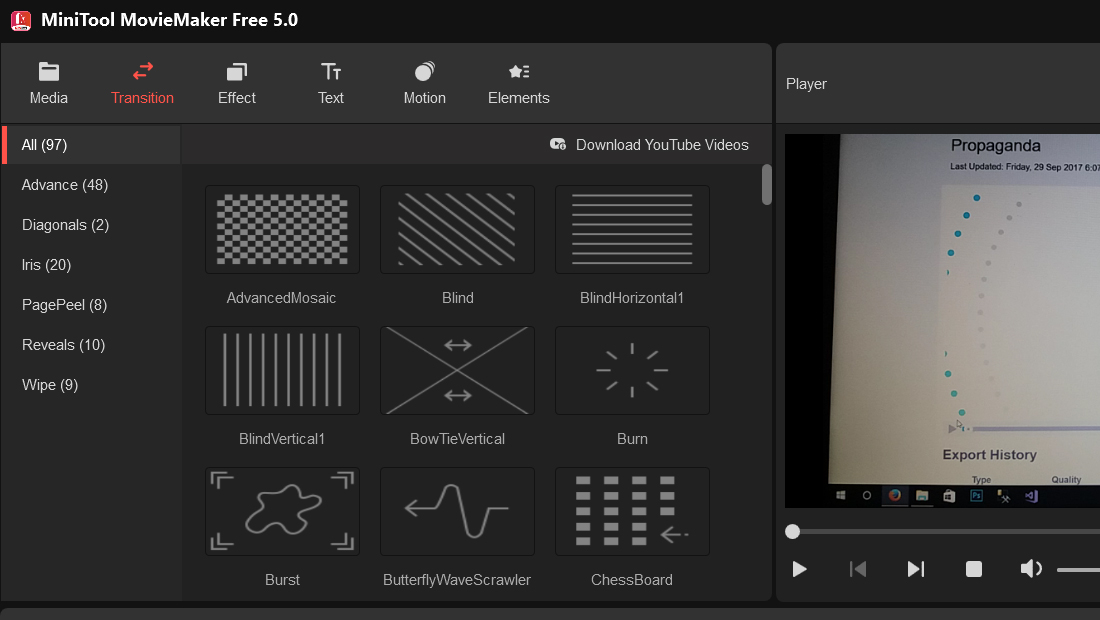Click Download YouTube Videos link
Viewport: 1100px width, 620px height.
tap(649, 145)
